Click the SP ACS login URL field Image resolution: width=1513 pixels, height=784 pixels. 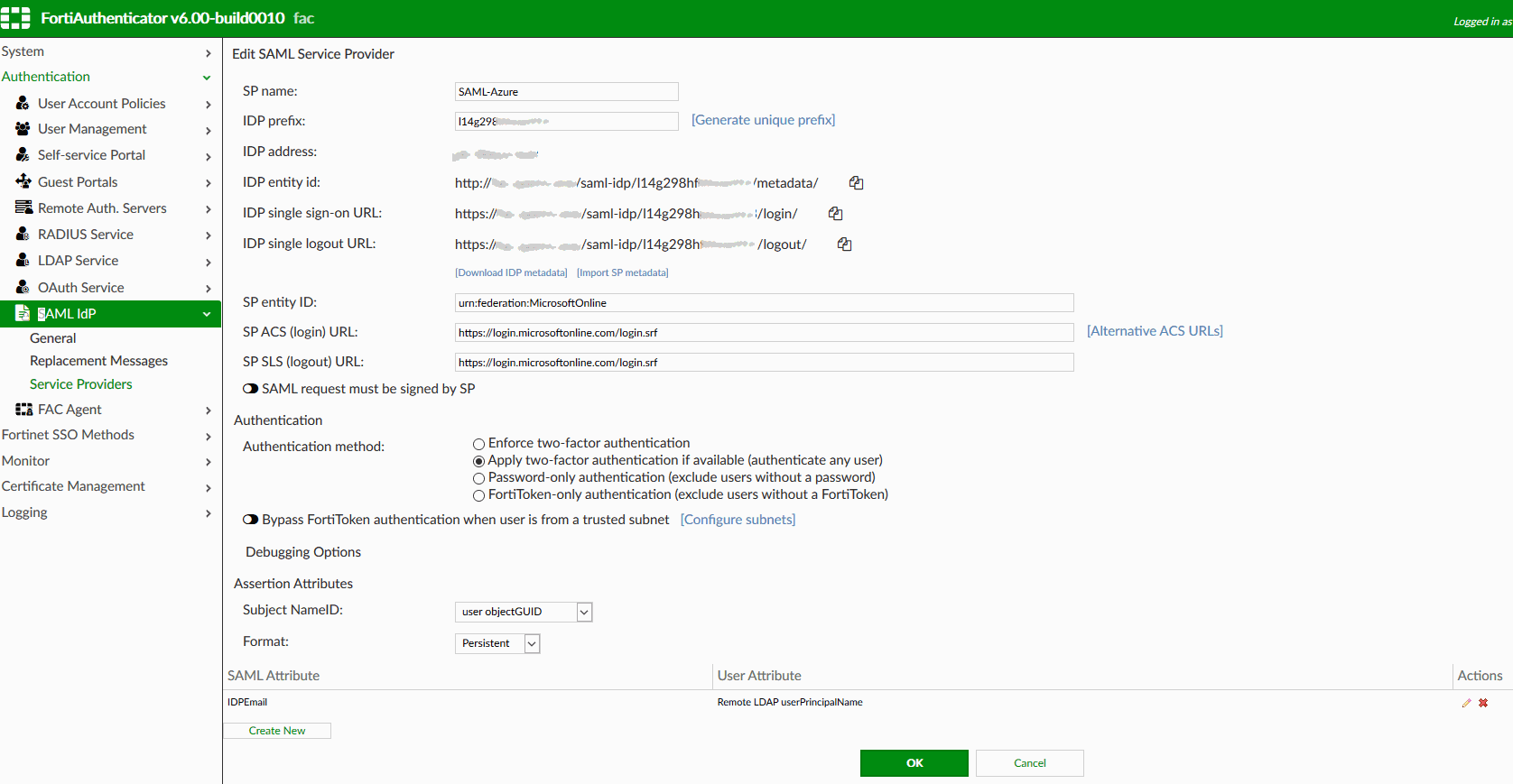click(x=765, y=333)
